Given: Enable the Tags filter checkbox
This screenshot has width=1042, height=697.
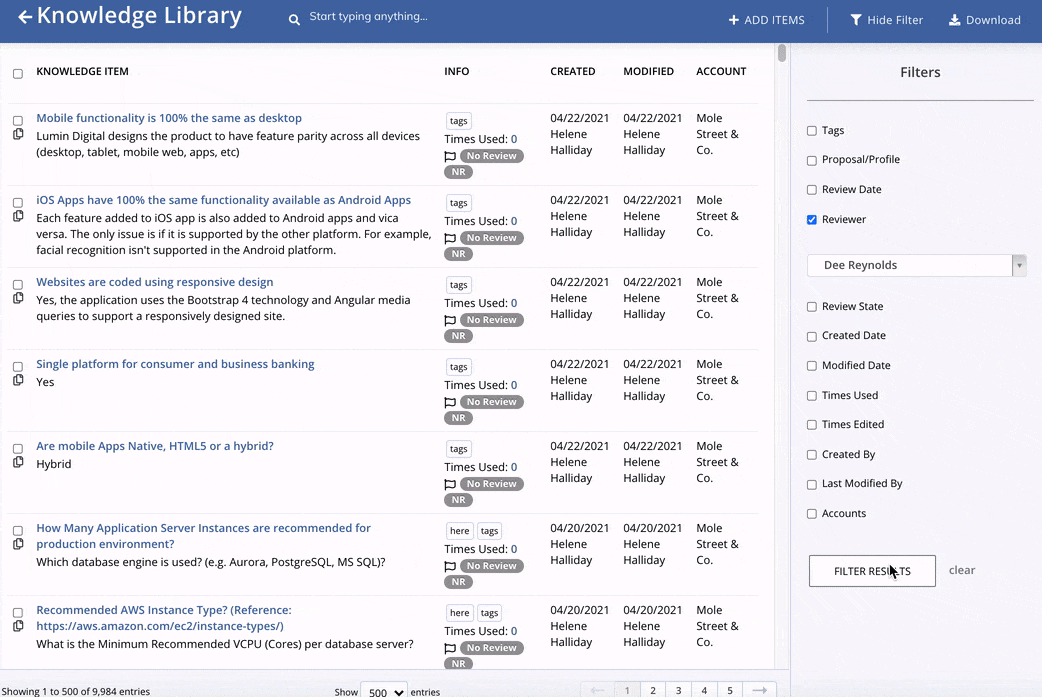Looking at the screenshot, I should point(811,131).
